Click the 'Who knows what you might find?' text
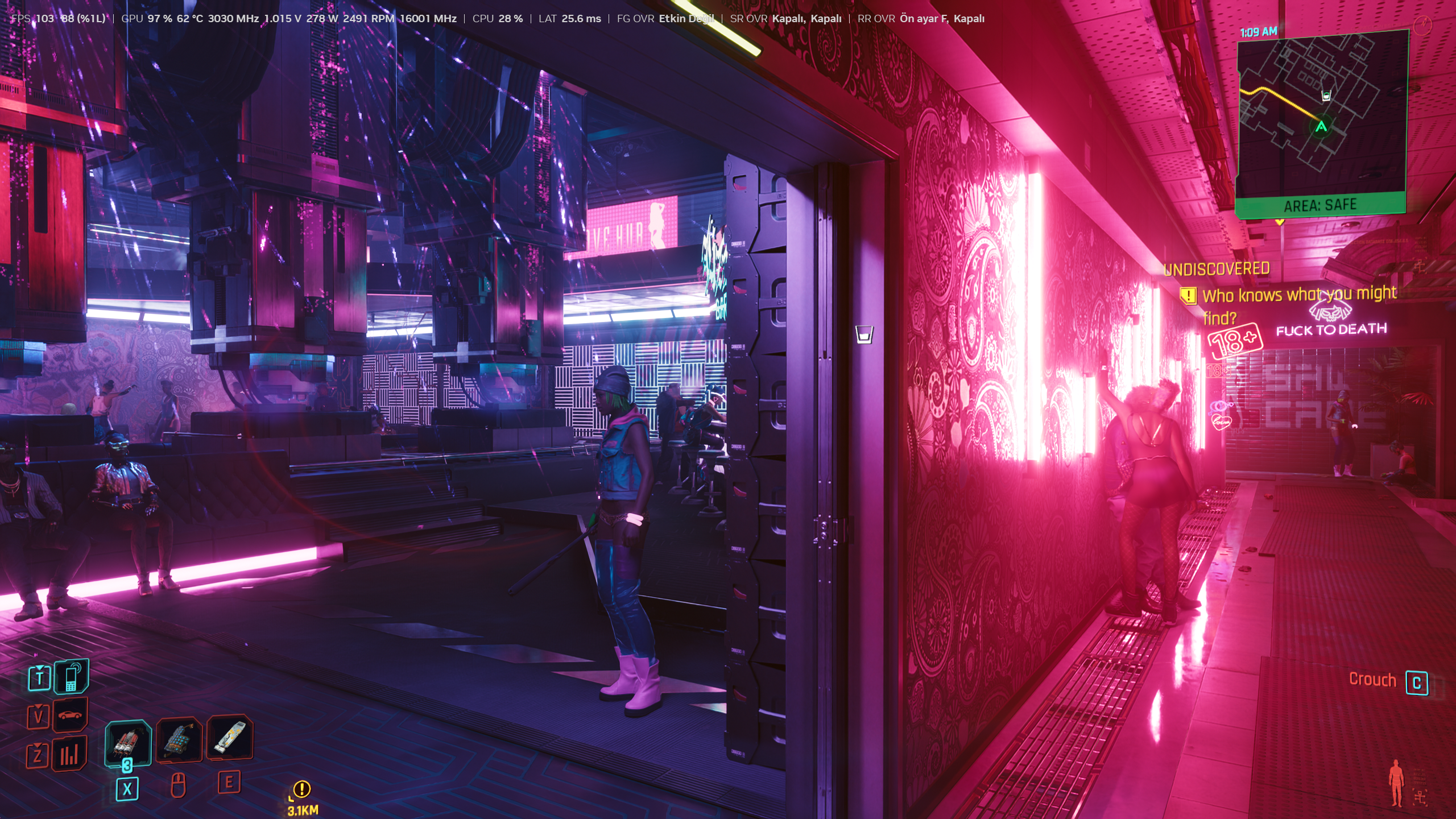Screen dimensions: 1456x819 [1299, 305]
